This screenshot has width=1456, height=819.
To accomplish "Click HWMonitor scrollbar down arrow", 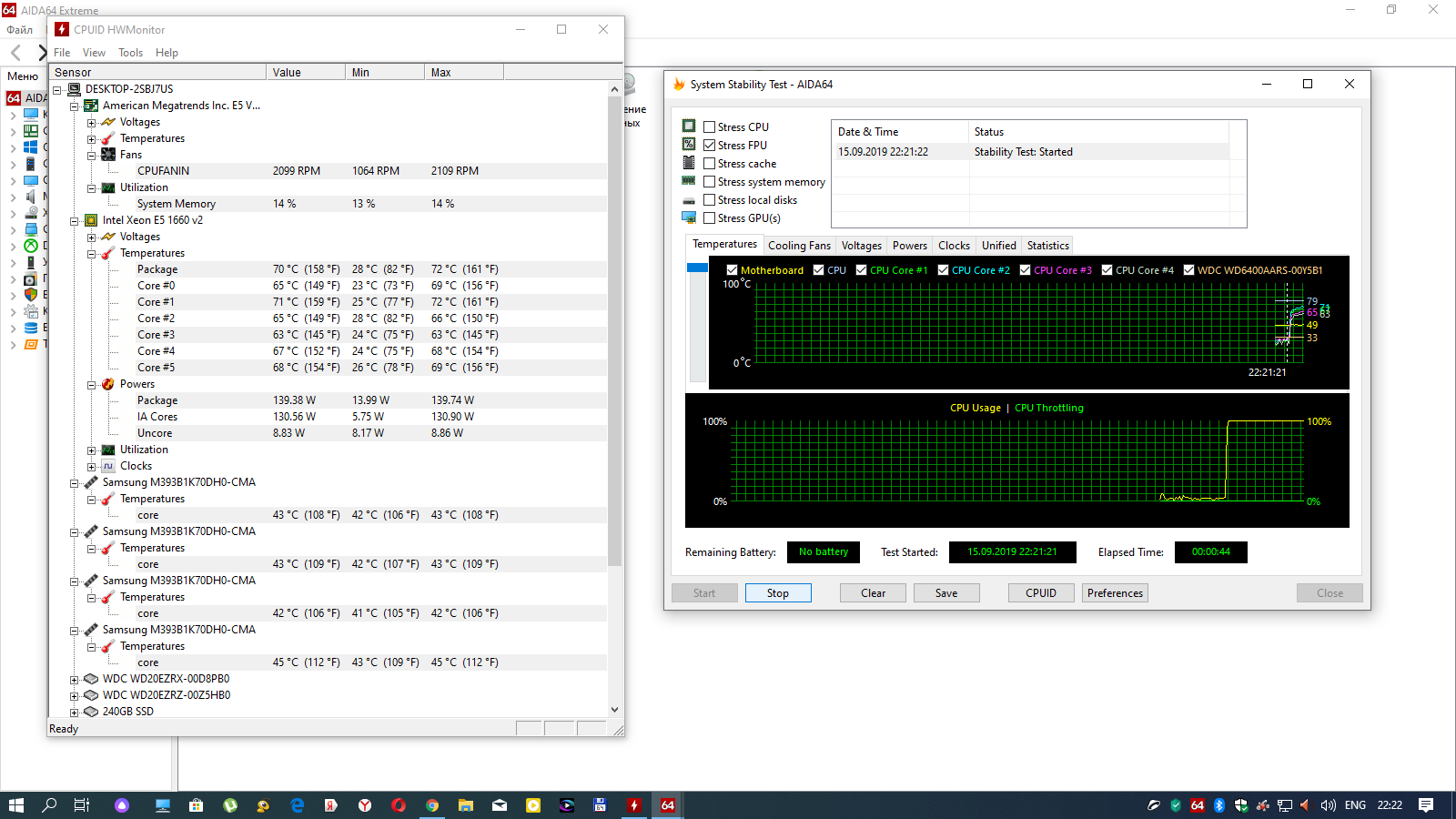I will (x=615, y=710).
